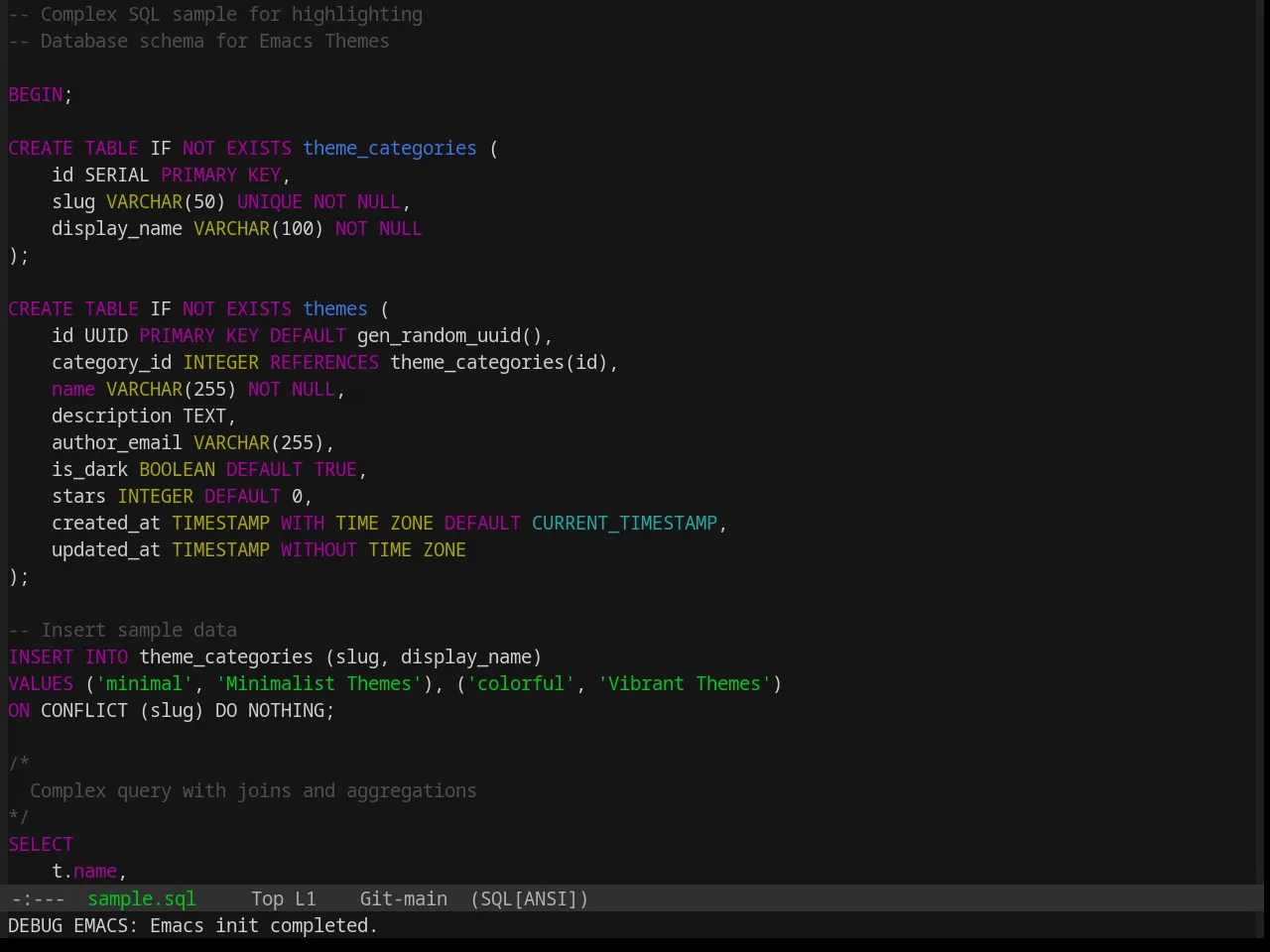Screen dimensions: 1270x952
Task: Click 'DO NOTHING' text
Action: point(270,710)
